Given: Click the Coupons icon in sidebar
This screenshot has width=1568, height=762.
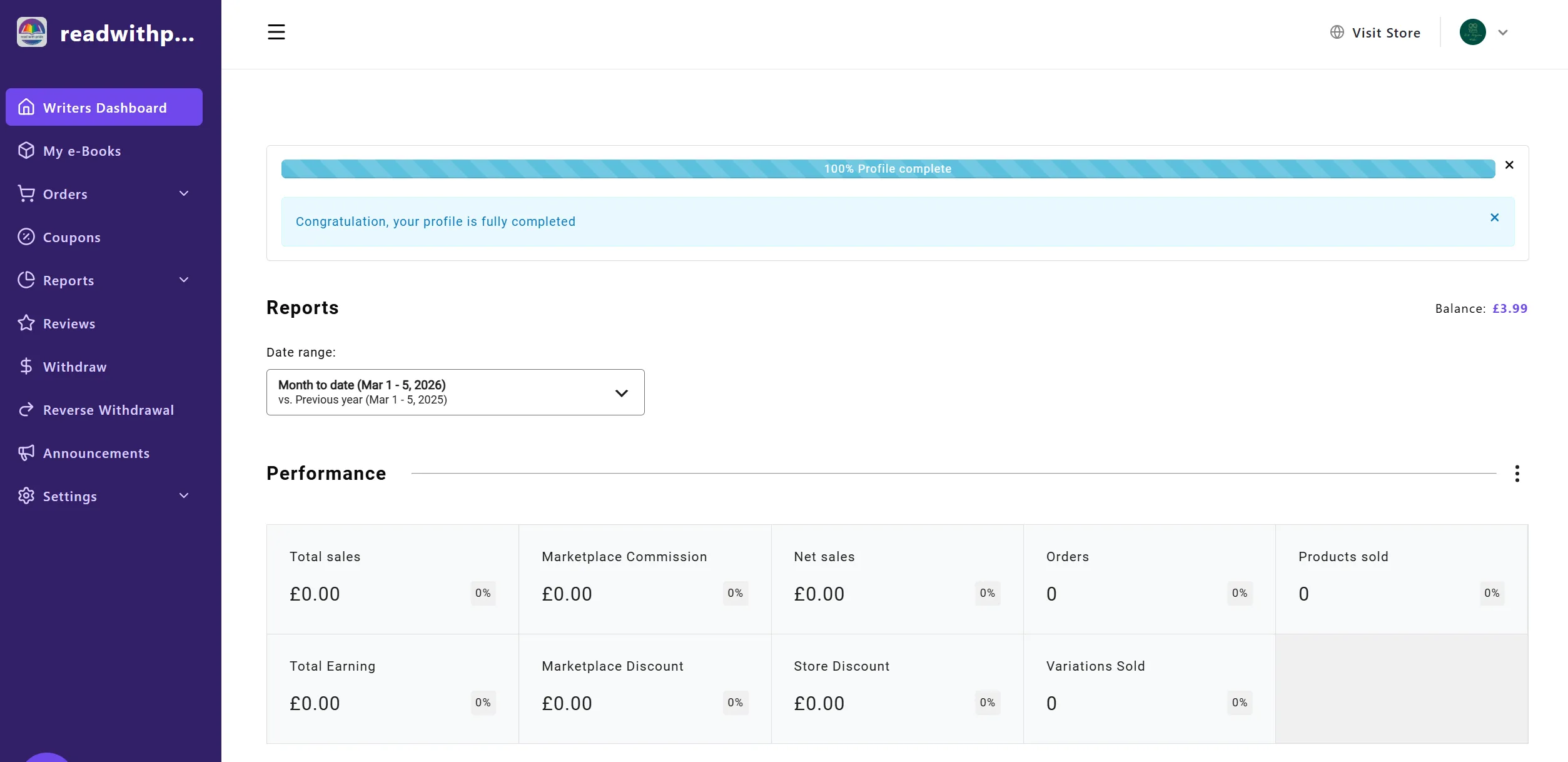Looking at the screenshot, I should tap(26, 237).
